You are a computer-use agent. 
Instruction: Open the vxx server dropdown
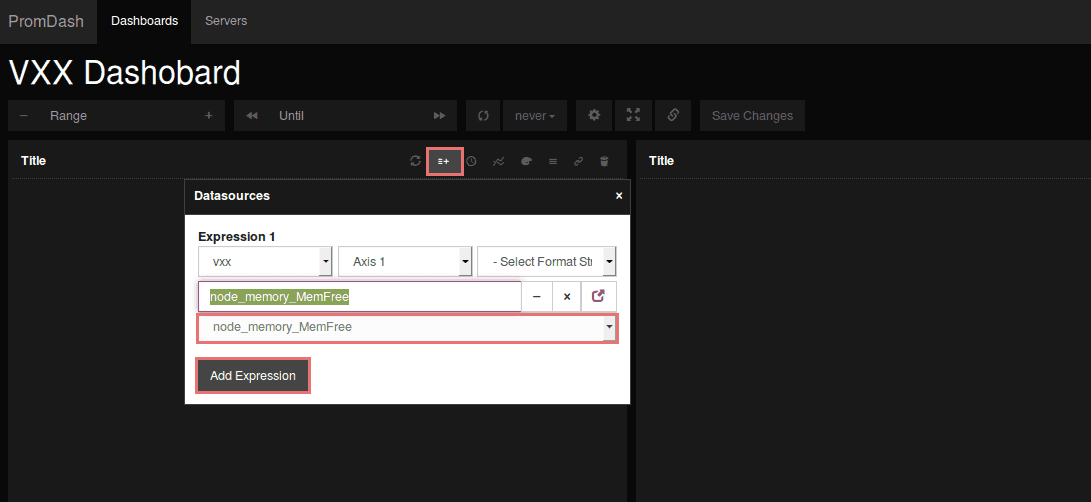265,262
